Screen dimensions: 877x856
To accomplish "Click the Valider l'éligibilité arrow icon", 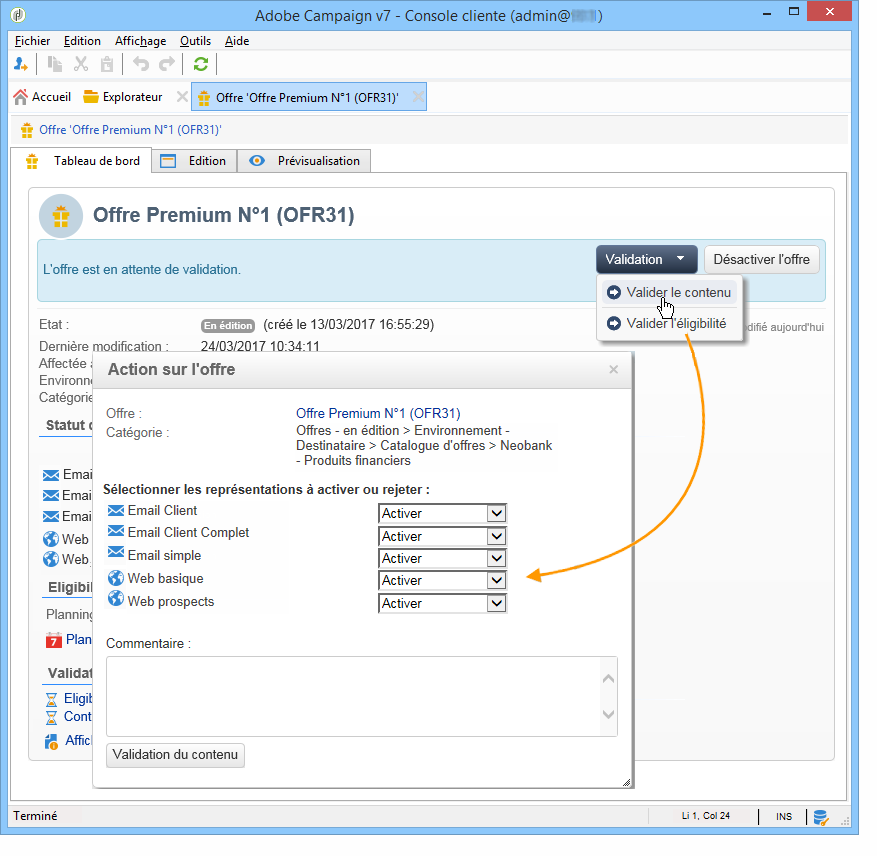I will point(614,323).
